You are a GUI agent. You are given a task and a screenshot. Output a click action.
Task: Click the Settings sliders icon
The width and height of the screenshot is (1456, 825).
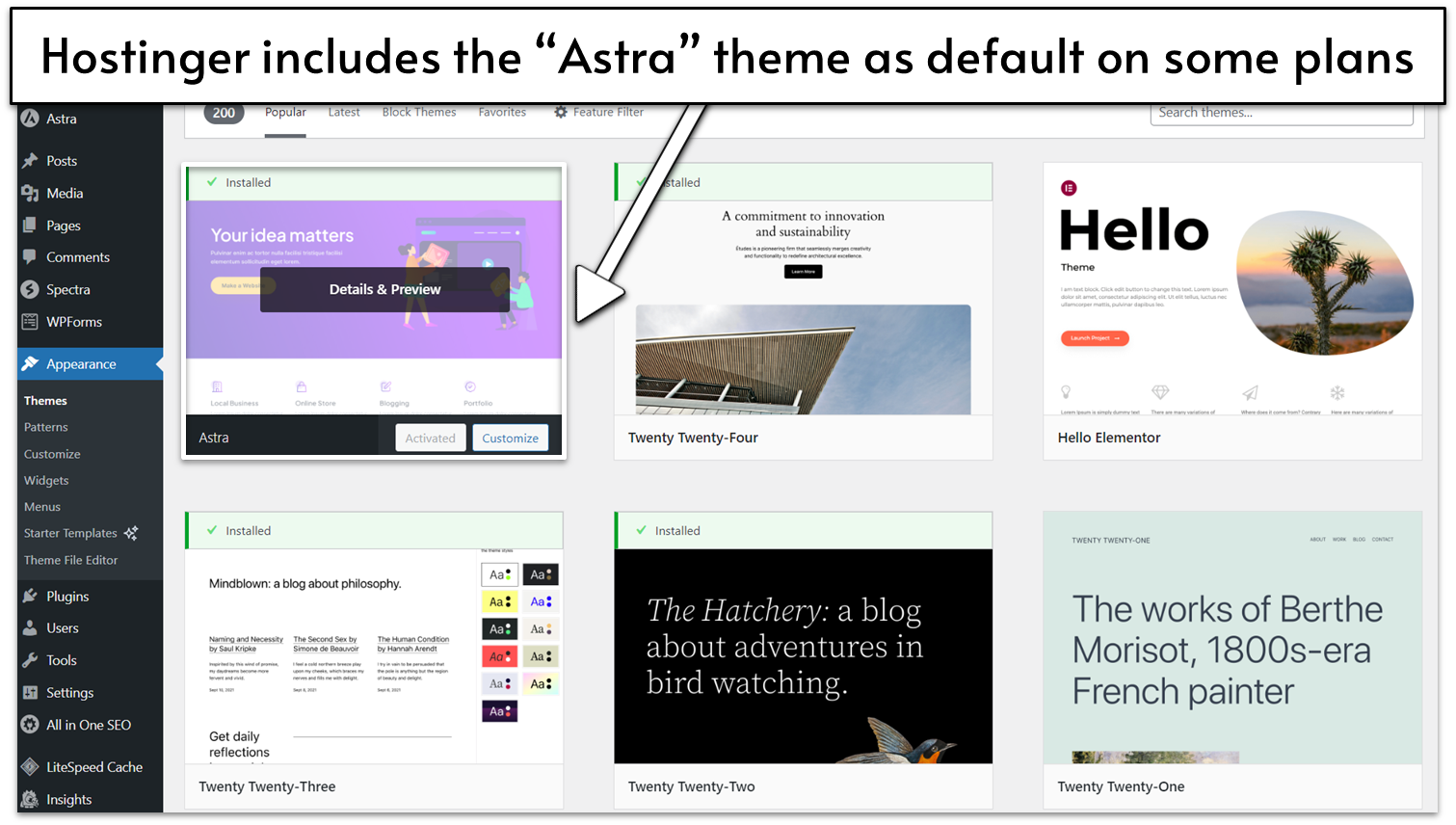tap(30, 693)
